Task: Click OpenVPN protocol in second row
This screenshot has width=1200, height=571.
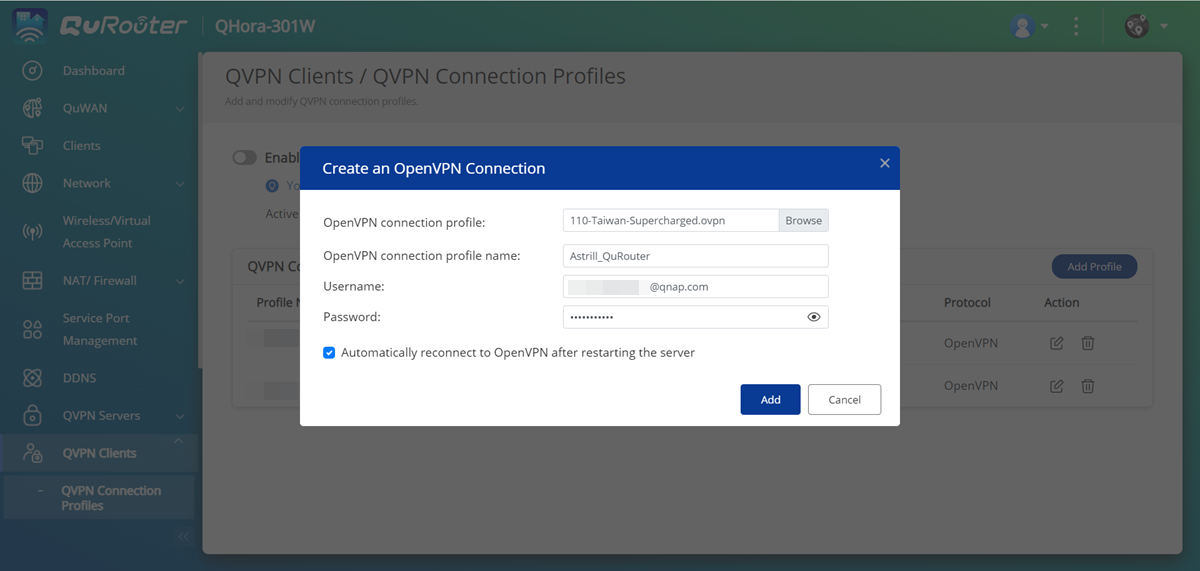Action: [x=971, y=386]
